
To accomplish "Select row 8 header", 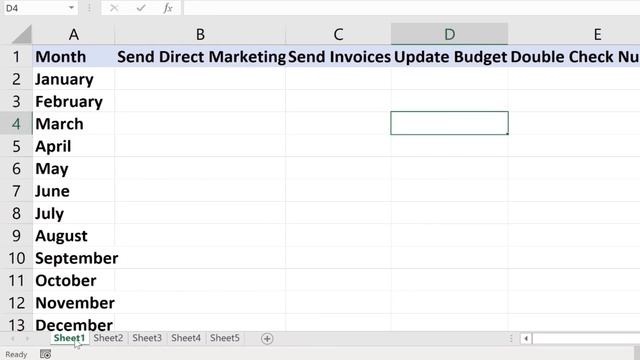I will point(16,213).
